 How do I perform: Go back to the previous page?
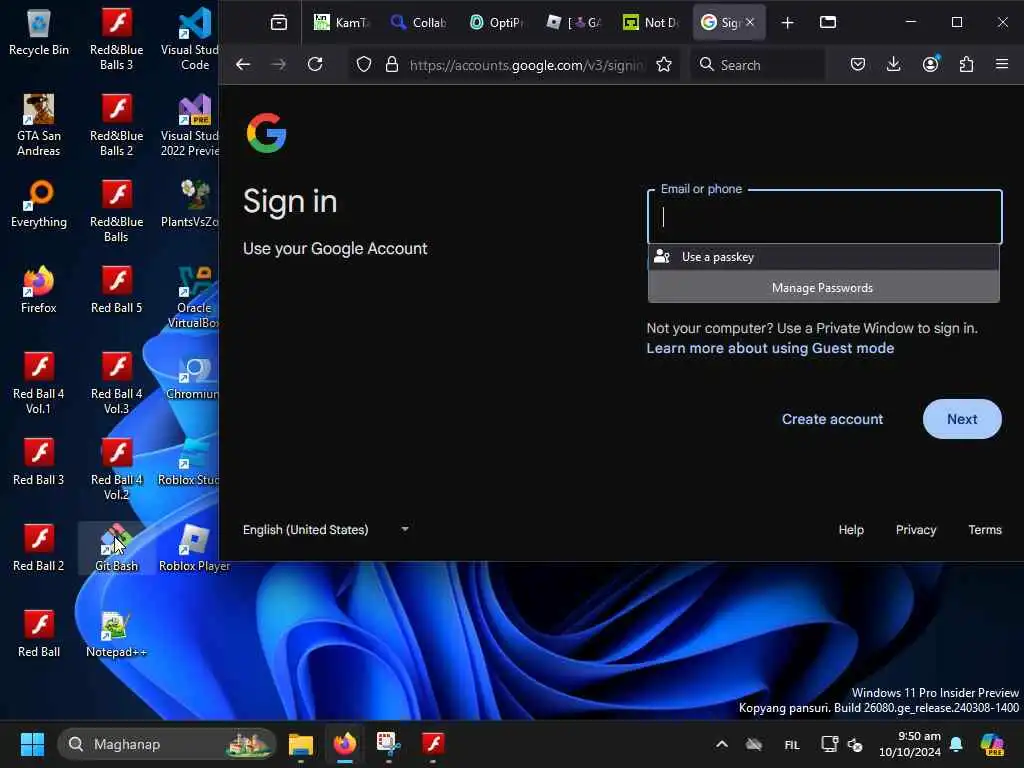(243, 65)
